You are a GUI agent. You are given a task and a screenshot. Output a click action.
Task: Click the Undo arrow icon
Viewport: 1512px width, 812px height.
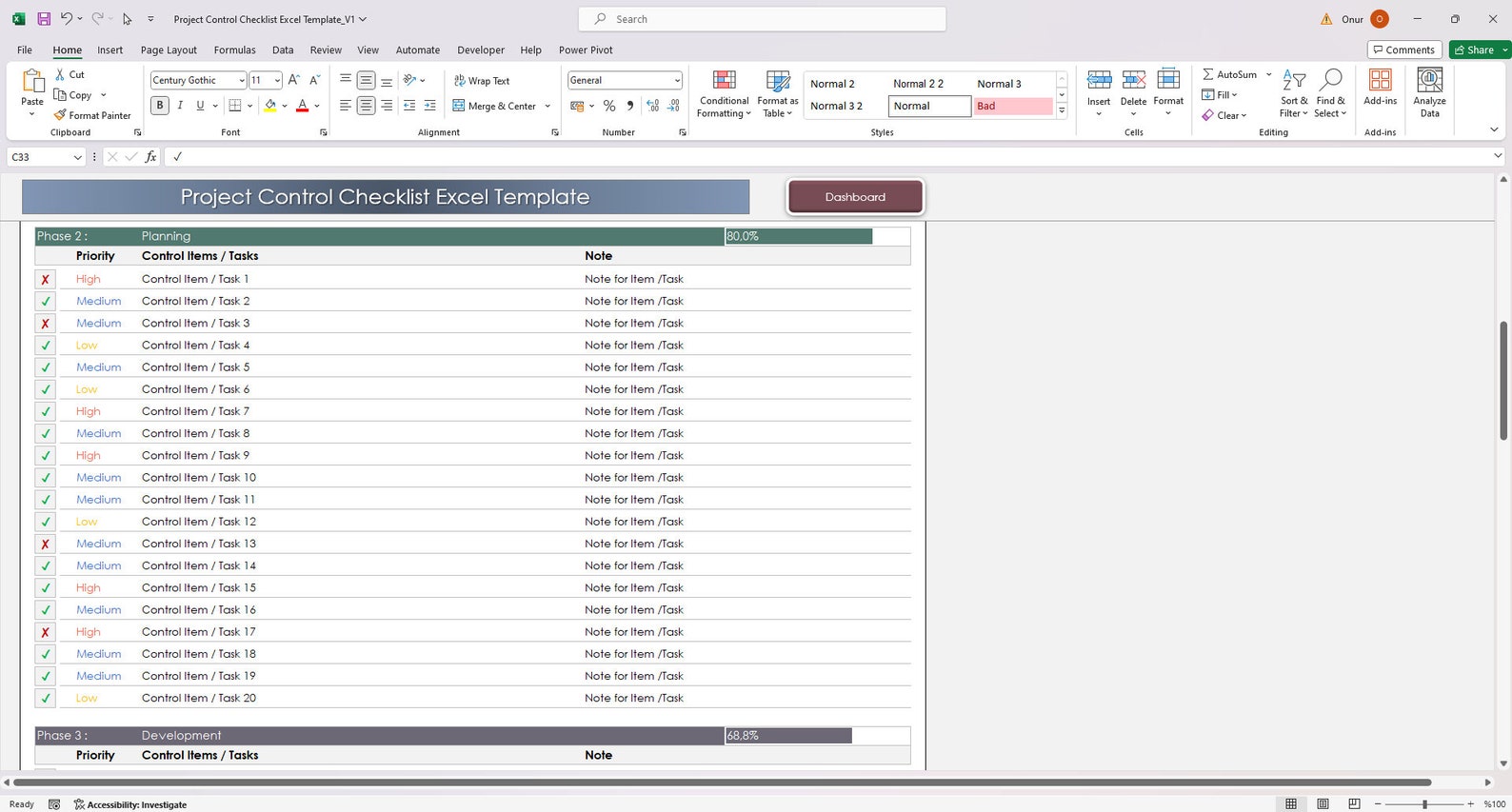[66, 19]
